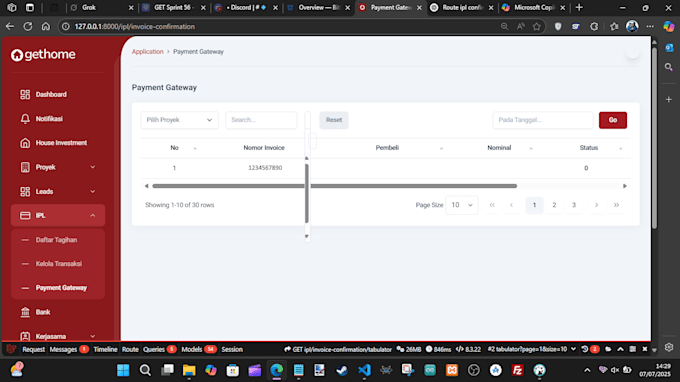This screenshot has width=680, height=382.
Task: Click the Reset button
Action: pos(334,120)
